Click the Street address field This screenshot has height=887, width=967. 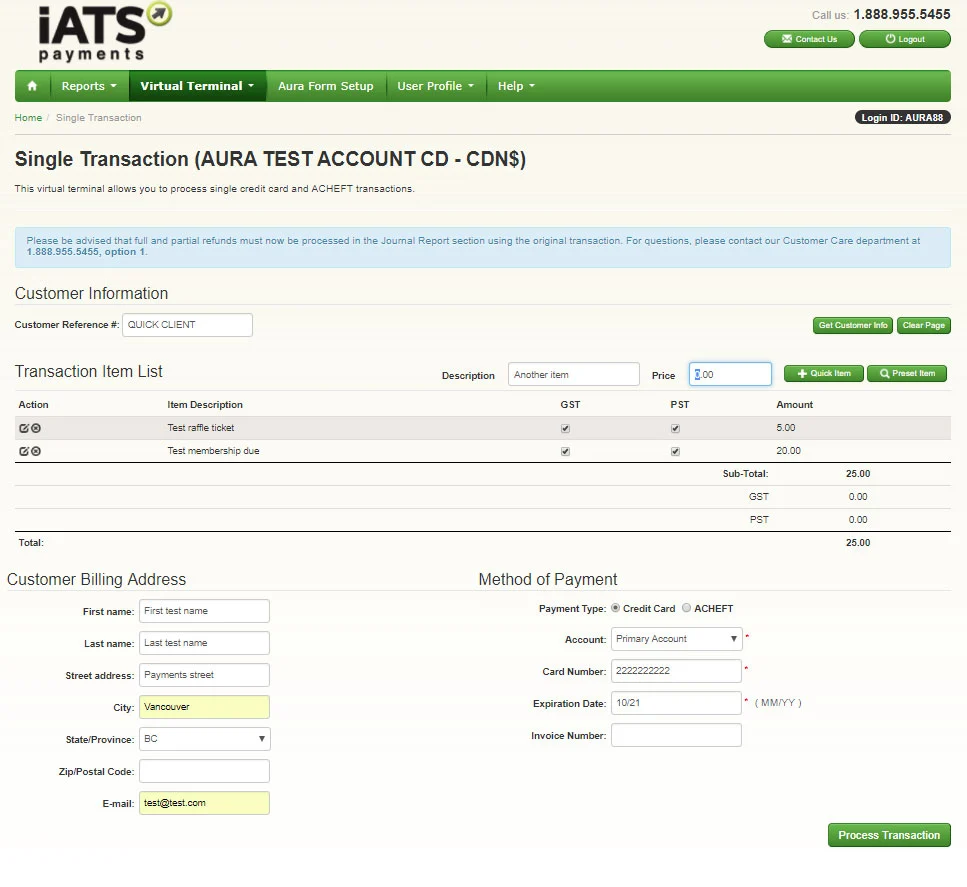pyautogui.click(x=204, y=675)
